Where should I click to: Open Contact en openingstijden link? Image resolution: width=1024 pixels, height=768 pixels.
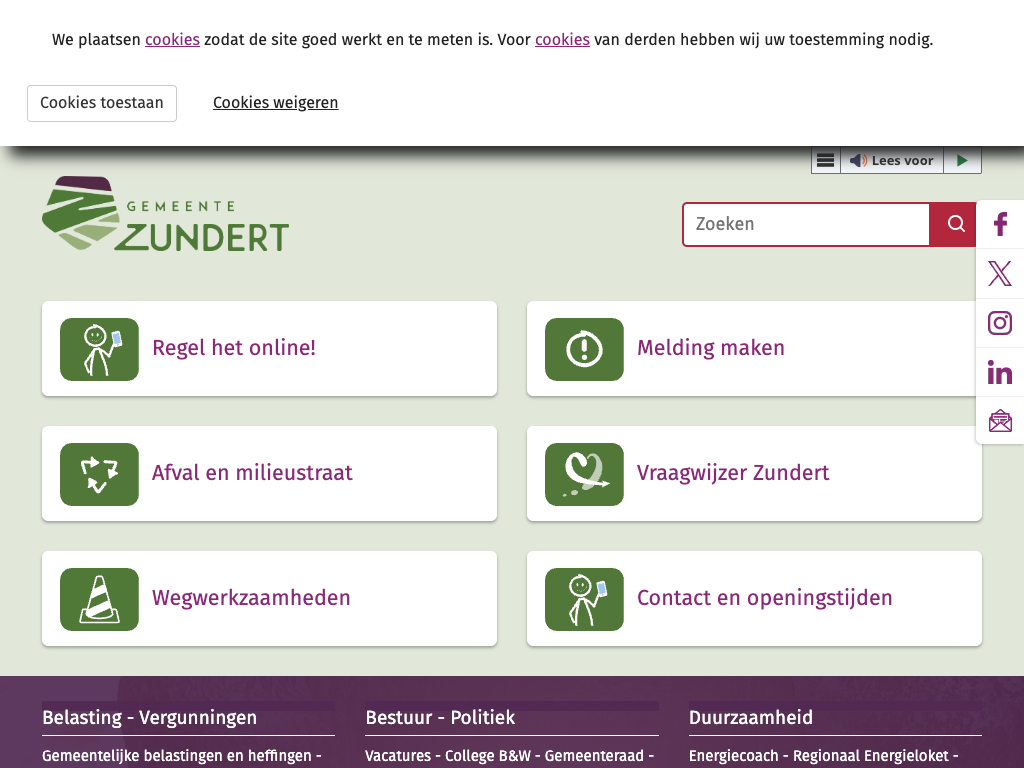[764, 598]
